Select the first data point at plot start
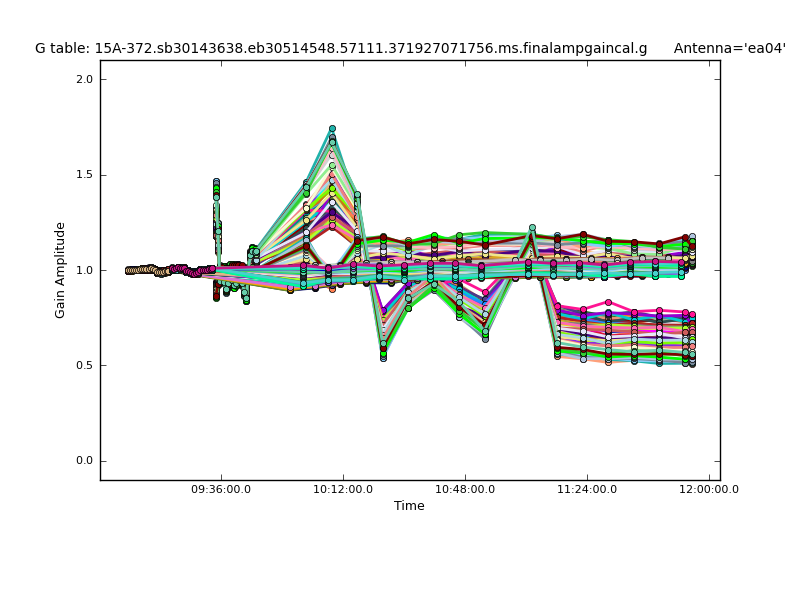Image resolution: width=800 pixels, height=600 pixels. pyautogui.click(x=128, y=270)
